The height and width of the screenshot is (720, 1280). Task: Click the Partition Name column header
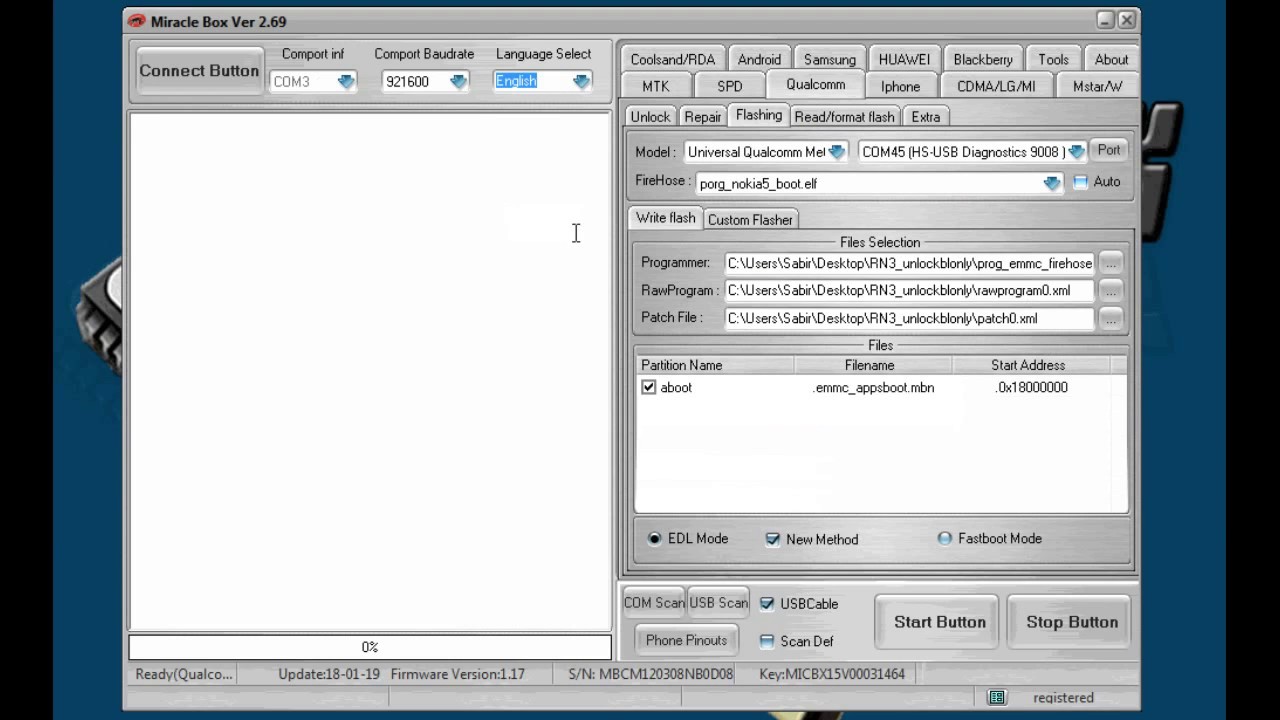(714, 365)
